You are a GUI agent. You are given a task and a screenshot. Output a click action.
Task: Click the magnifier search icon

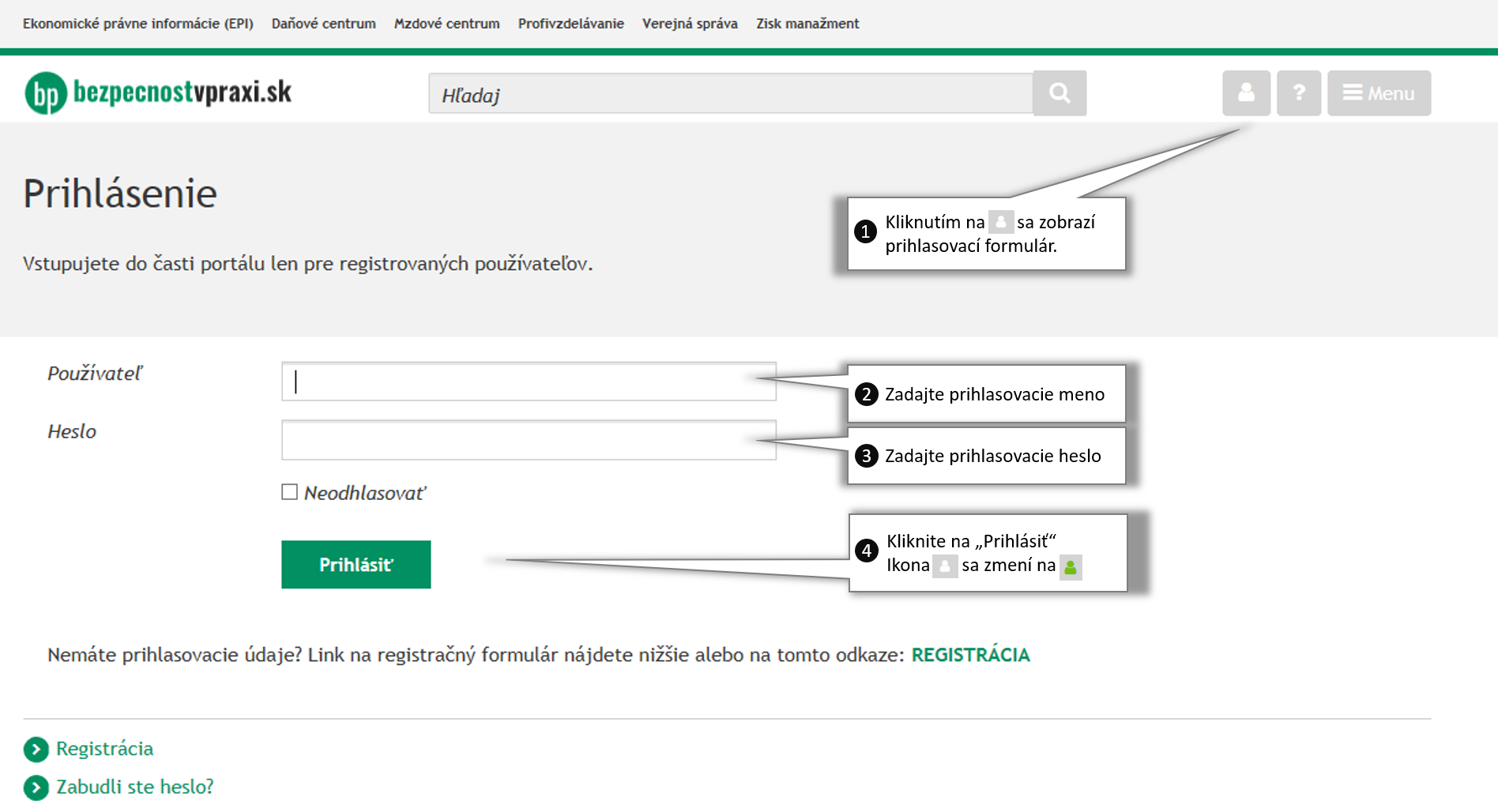point(1060,93)
